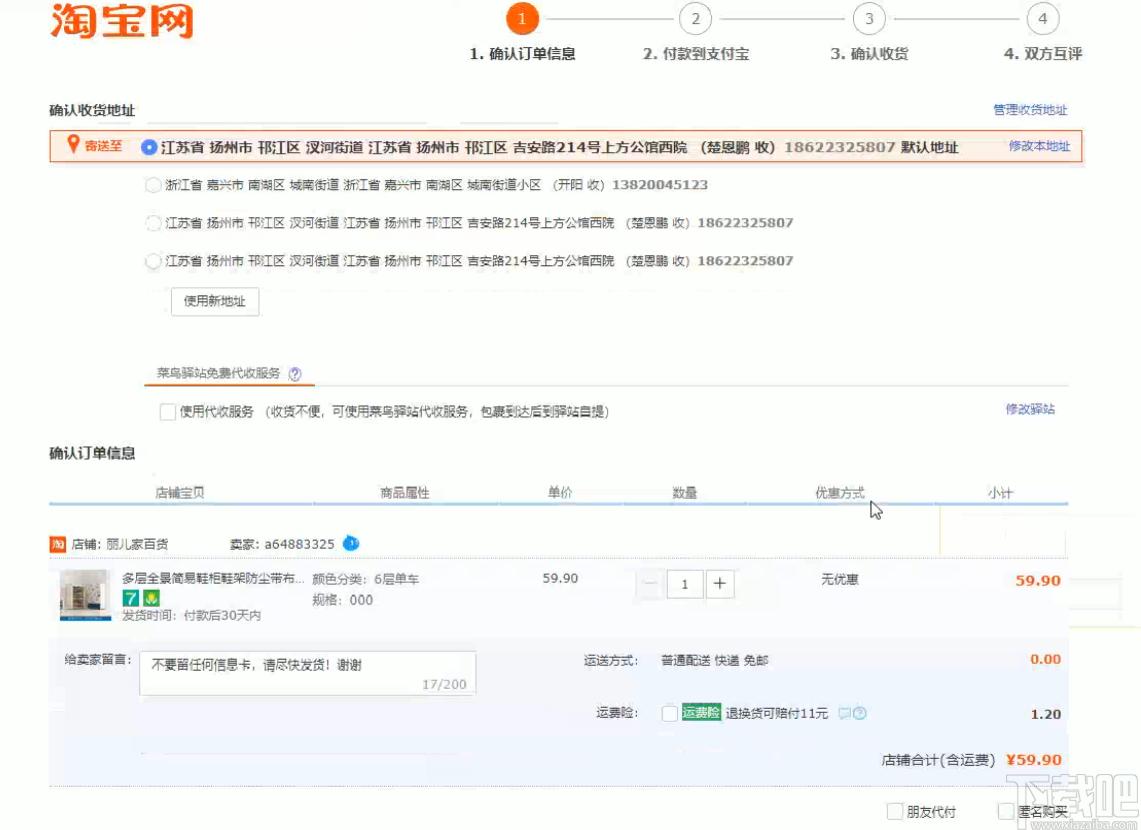Click help icon after 退换货可赔付11元
Image resolution: width=1141 pixels, height=830 pixels.
tap(859, 713)
